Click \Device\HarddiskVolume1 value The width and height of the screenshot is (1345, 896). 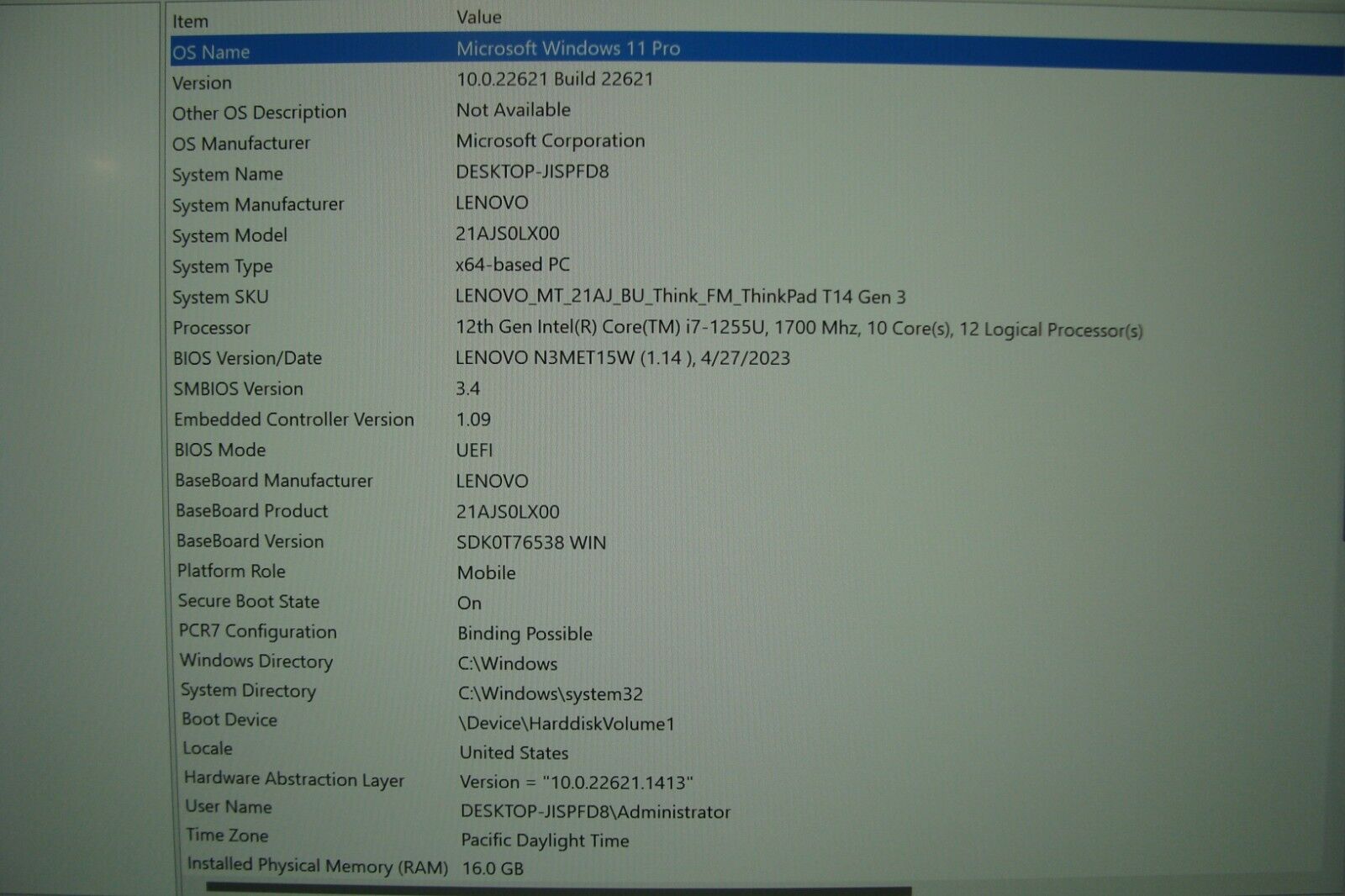[x=567, y=724]
